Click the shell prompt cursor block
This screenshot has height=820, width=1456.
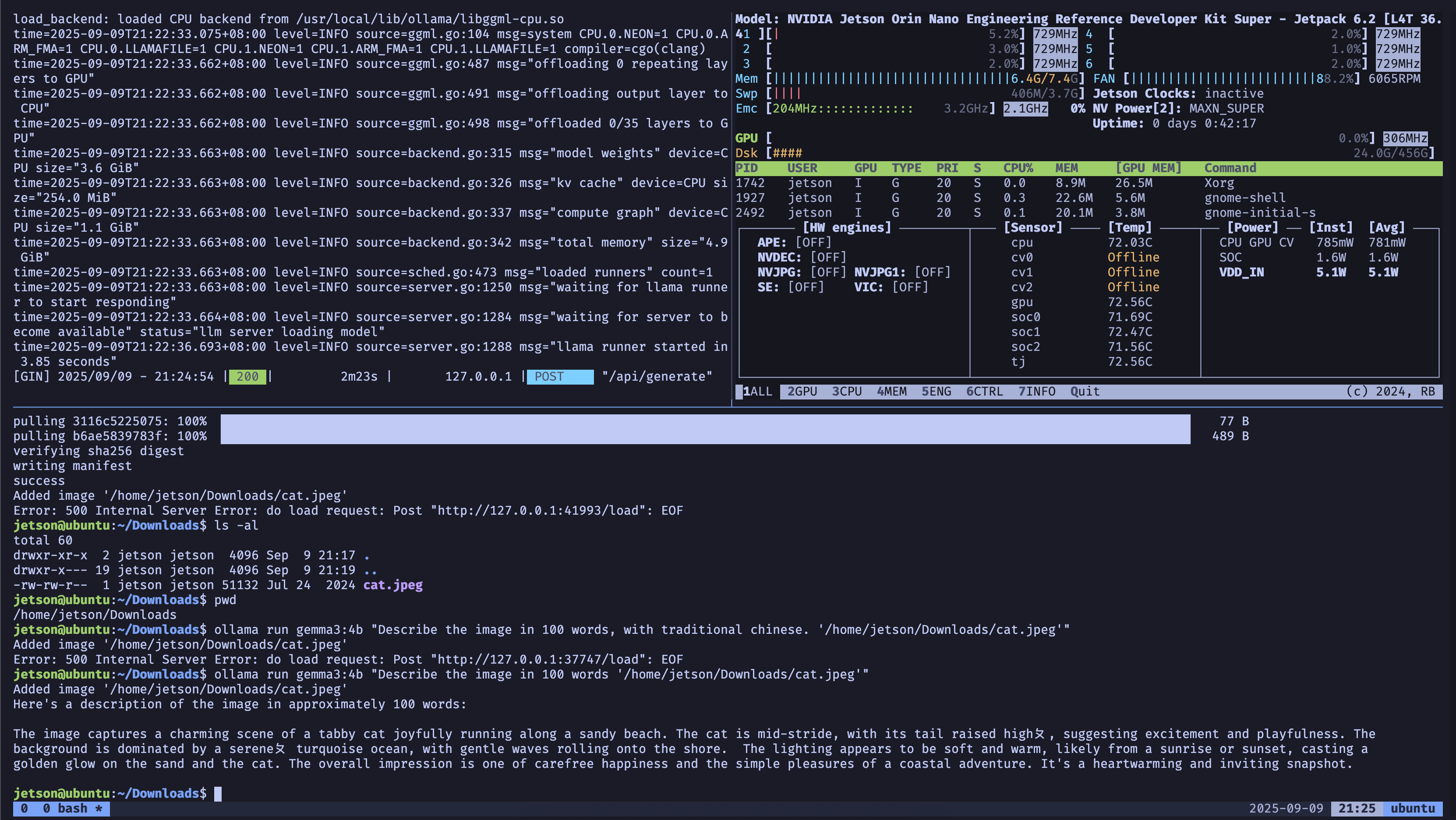218,793
